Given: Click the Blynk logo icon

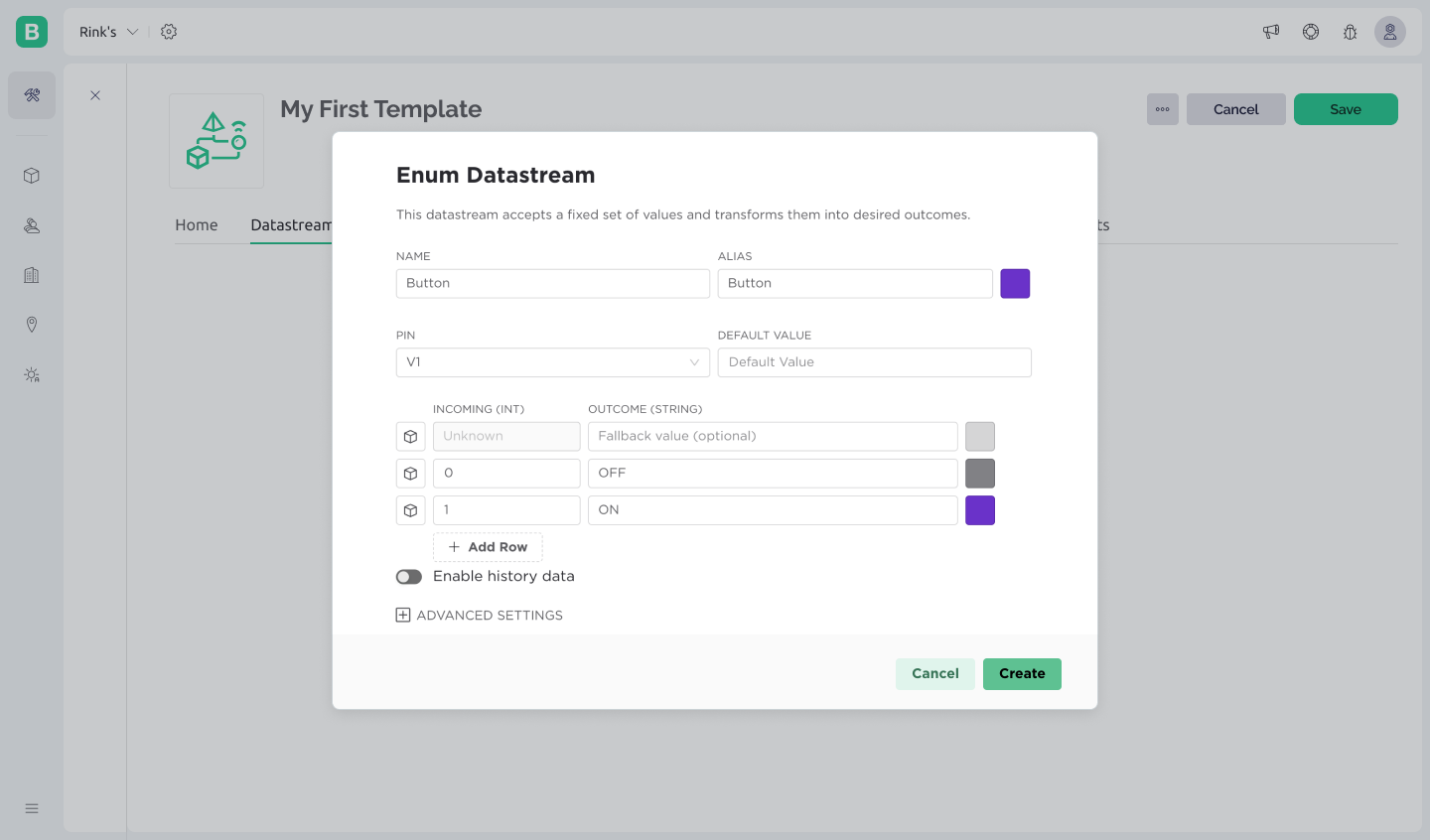Looking at the screenshot, I should [x=32, y=32].
